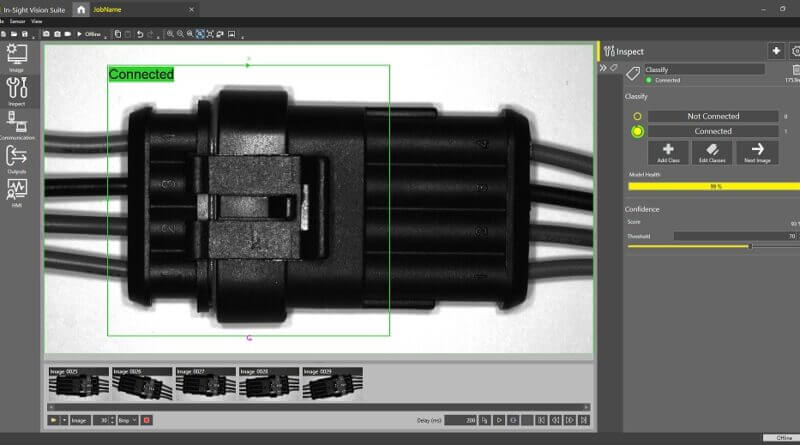Click the plus icon to add tool
800x445 pixels.
point(776,51)
